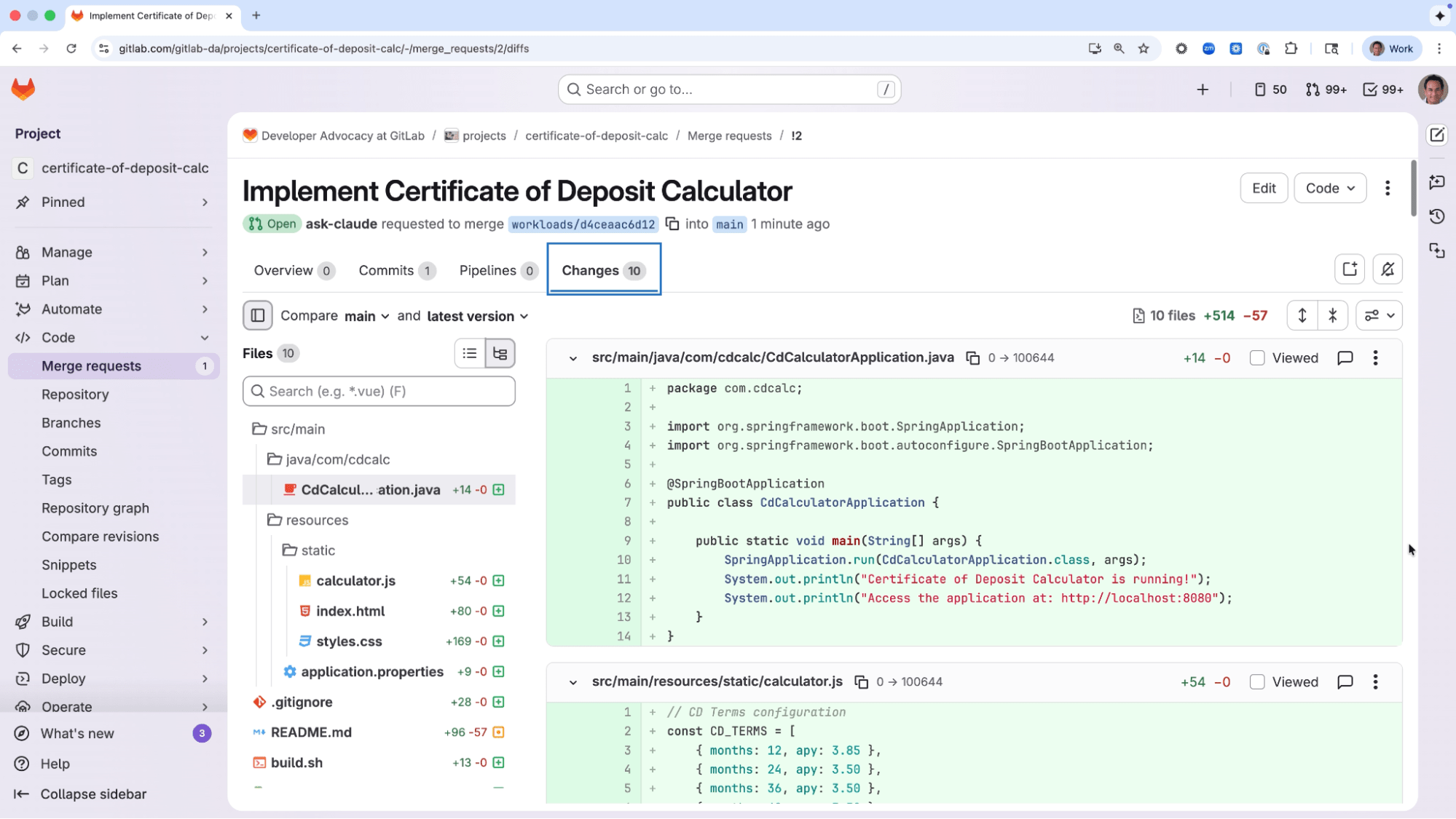This screenshot has height=819, width=1456.
Task: Open options for CdCalculatorApplication.java file
Action: click(1375, 358)
